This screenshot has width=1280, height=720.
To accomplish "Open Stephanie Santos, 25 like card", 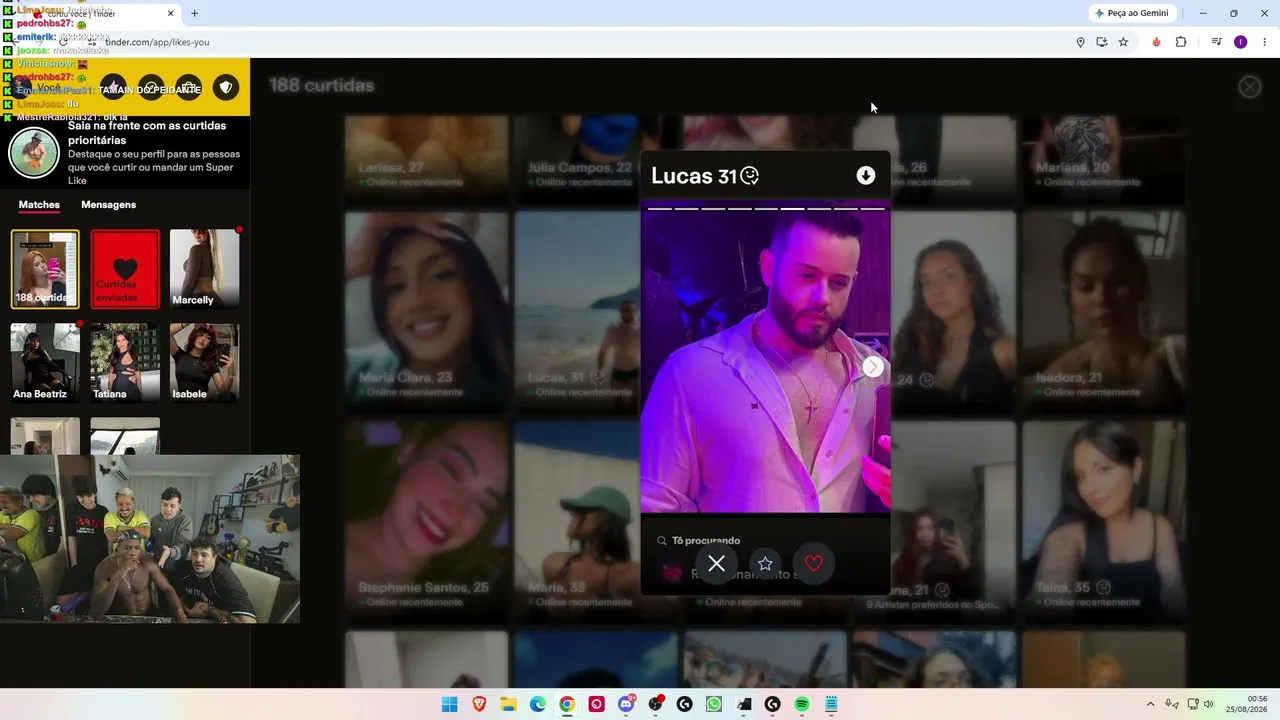I will pos(426,521).
